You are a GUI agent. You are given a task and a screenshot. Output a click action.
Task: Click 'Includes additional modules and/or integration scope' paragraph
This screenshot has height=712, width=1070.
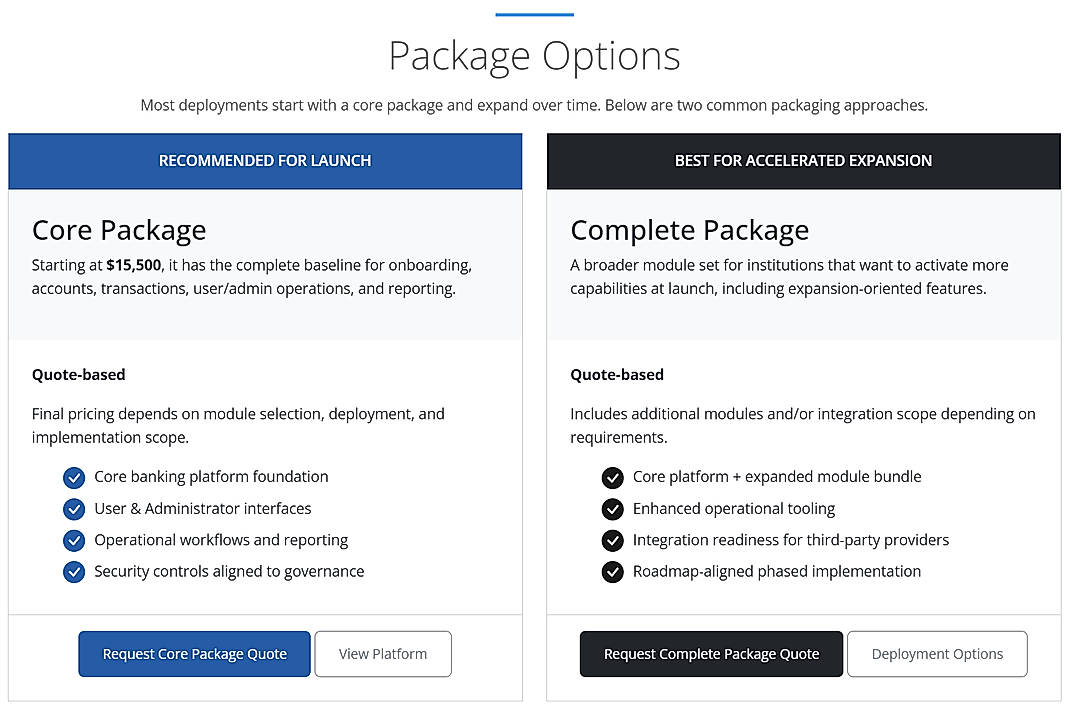pos(802,425)
